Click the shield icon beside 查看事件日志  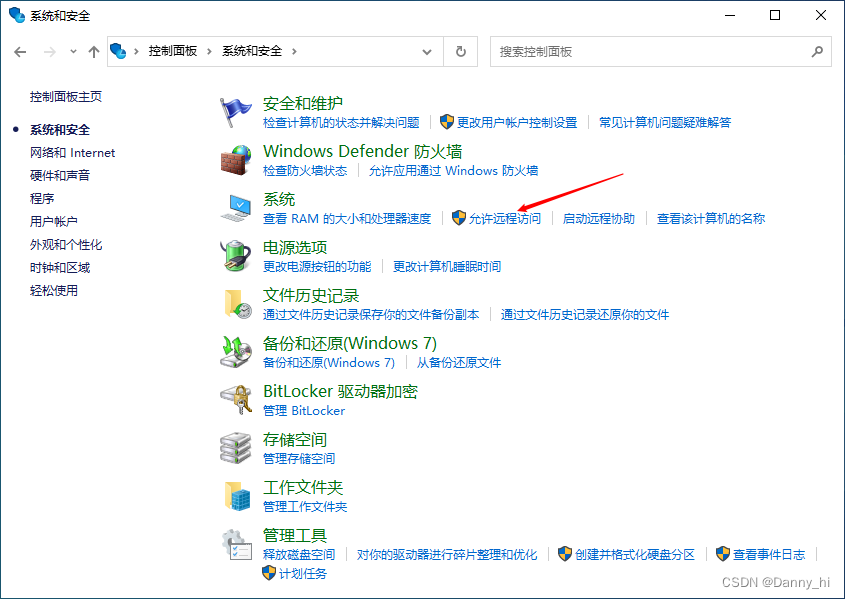[x=723, y=554]
